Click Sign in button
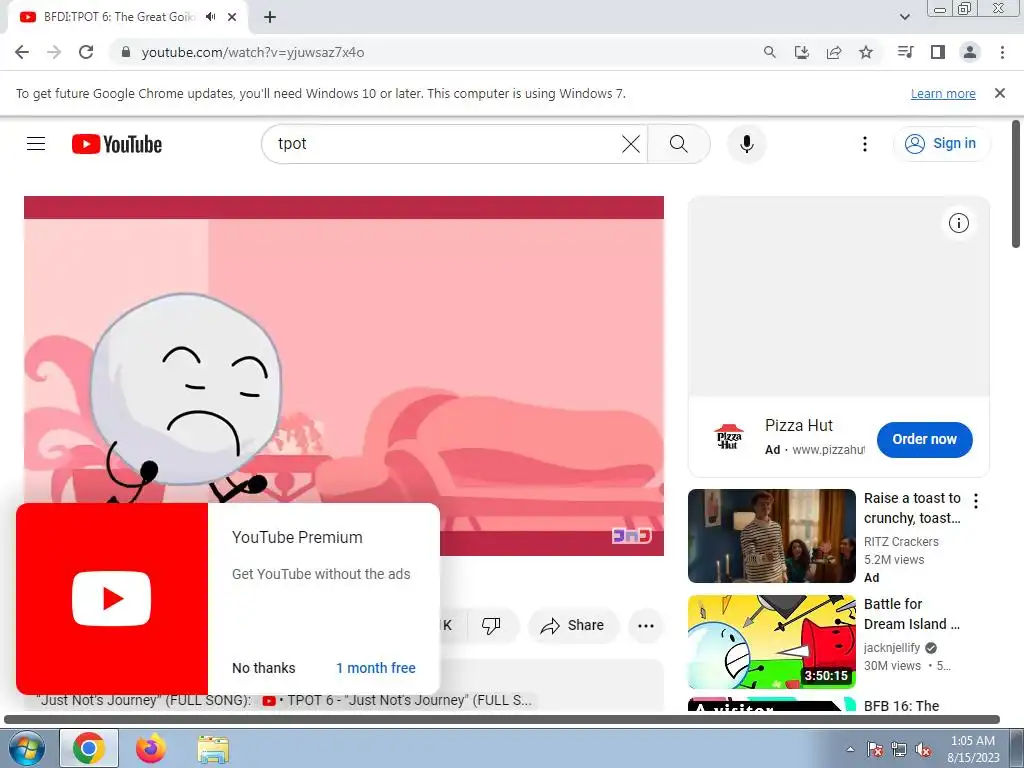This screenshot has height=768, width=1024. point(941,144)
